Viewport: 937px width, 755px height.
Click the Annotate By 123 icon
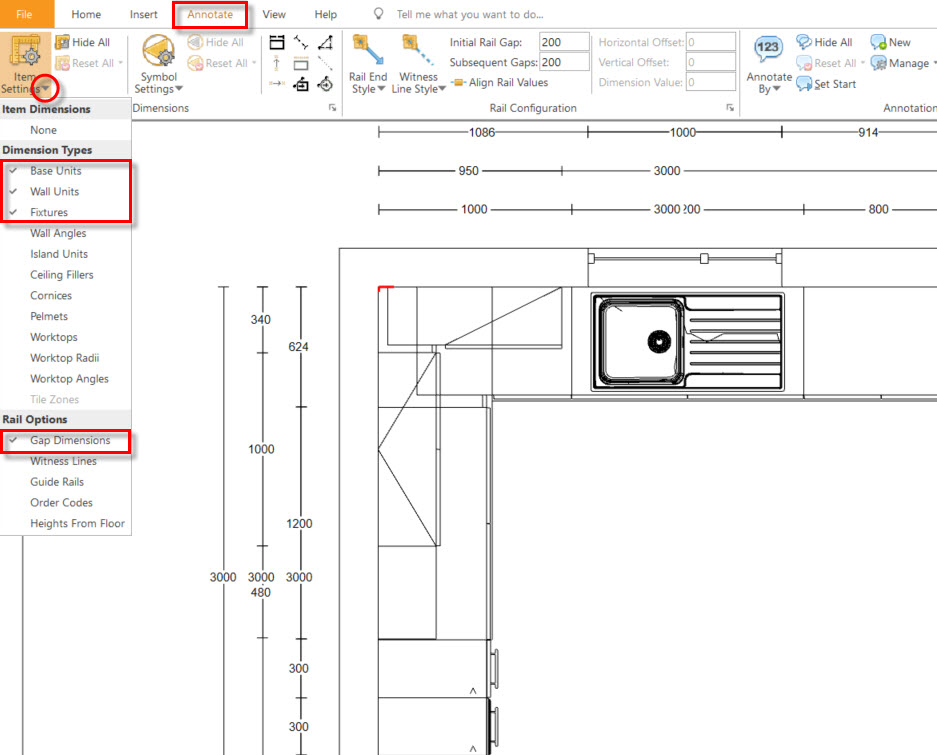pyautogui.click(x=768, y=50)
